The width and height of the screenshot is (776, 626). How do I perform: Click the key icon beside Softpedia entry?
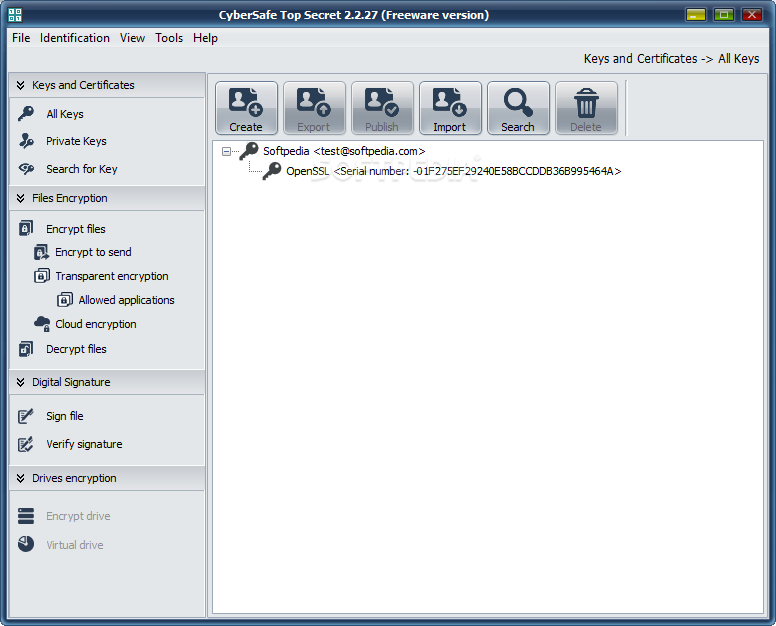[249, 151]
